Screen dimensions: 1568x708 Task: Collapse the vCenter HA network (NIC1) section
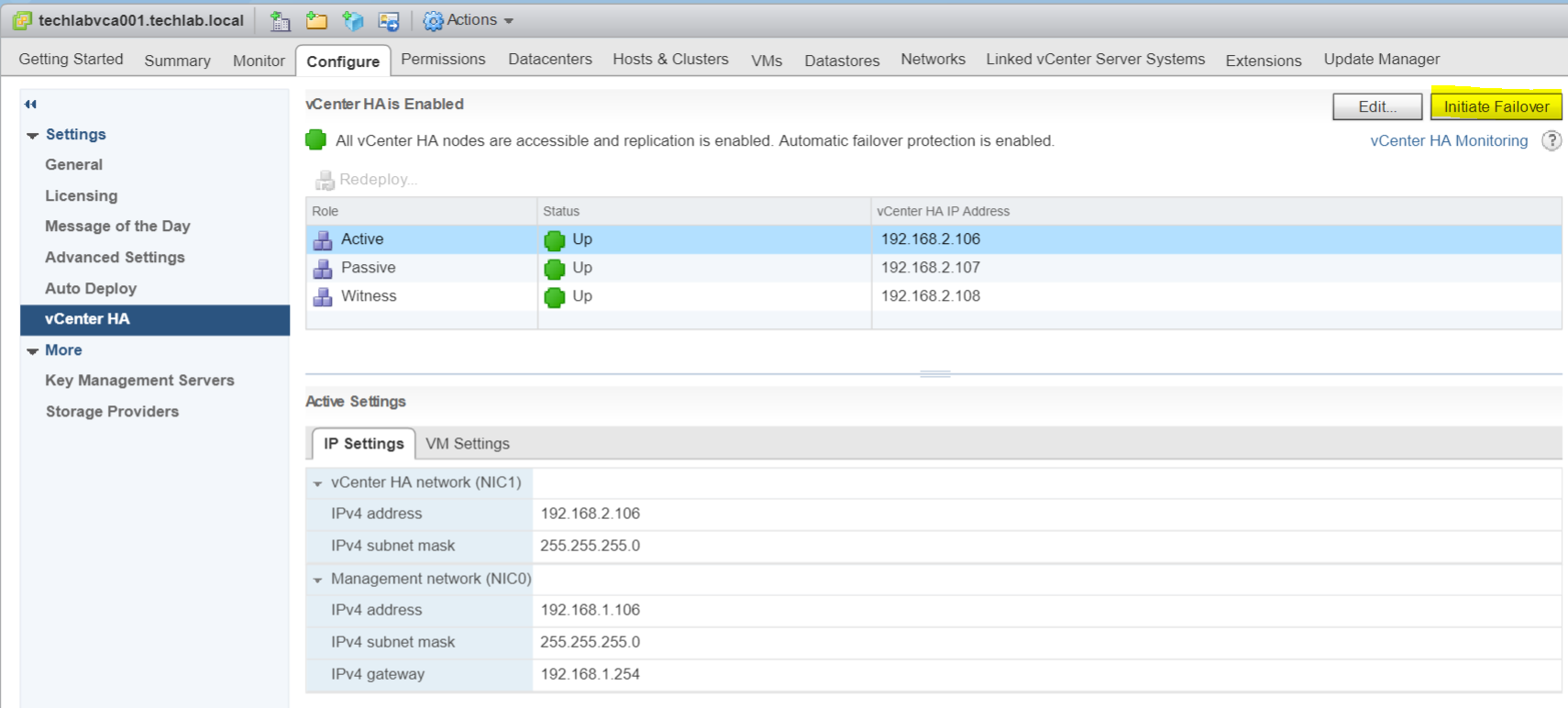click(x=317, y=483)
